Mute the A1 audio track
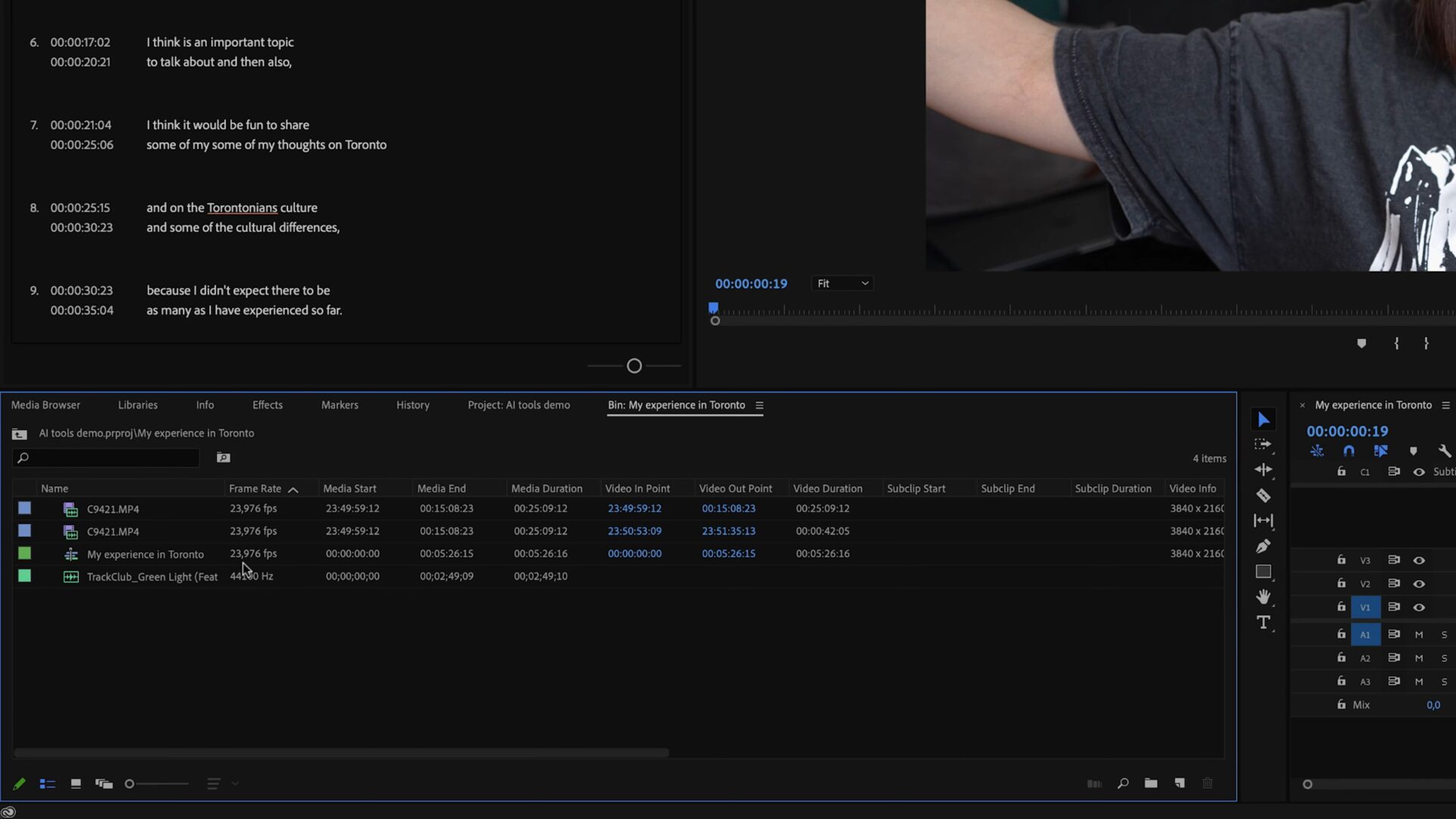This screenshot has height=819, width=1456. click(1420, 634)
